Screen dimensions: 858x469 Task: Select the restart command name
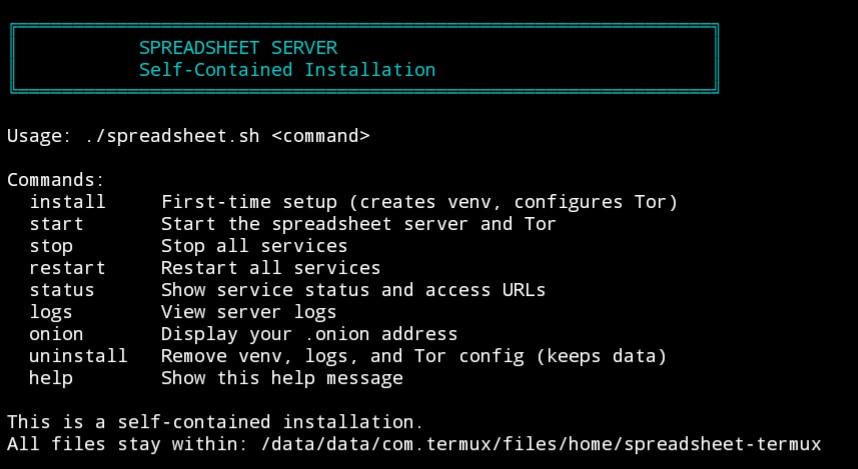(x=67, y=268)
